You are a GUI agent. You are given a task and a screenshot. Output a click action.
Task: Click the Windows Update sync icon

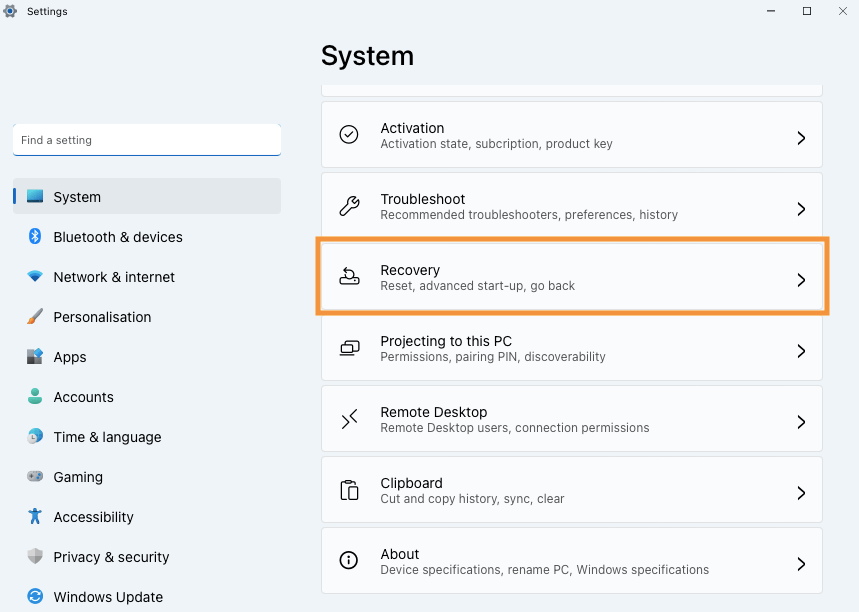point(35,597)
